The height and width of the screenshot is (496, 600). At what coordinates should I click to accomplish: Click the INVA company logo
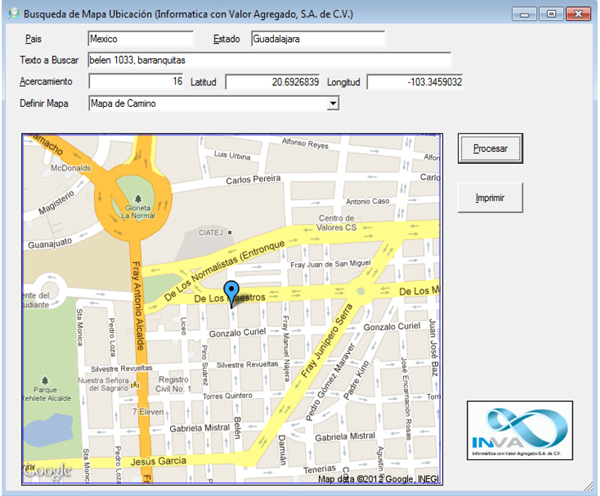pyautogui.click(x=520, y=430)
